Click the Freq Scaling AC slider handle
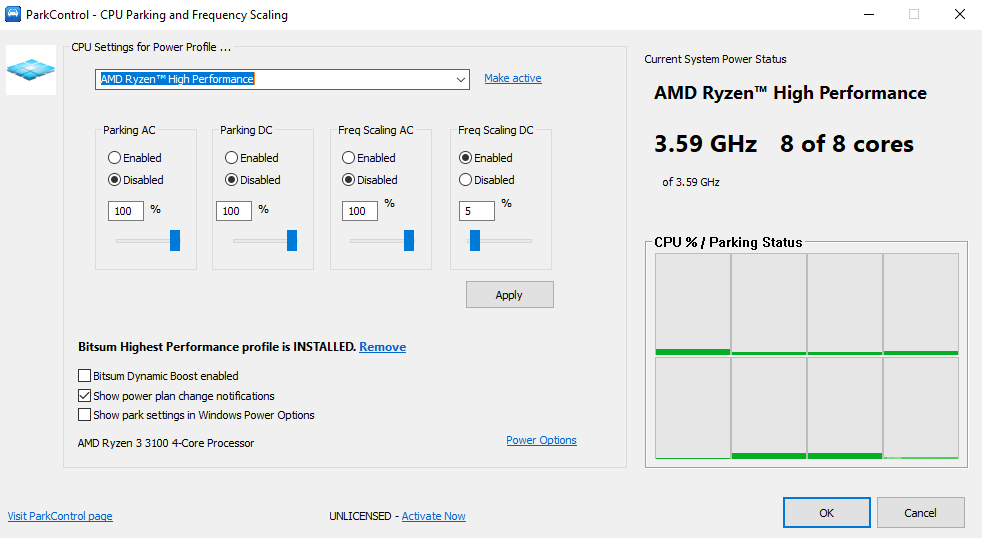 click(409, 241)
